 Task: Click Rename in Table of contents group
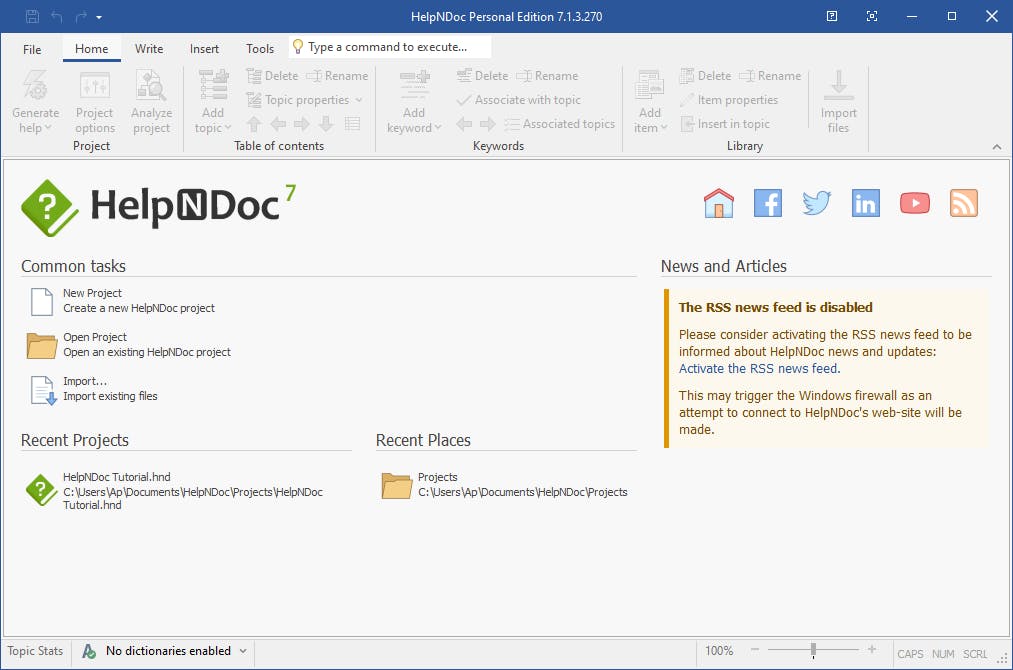coord(337,76)
